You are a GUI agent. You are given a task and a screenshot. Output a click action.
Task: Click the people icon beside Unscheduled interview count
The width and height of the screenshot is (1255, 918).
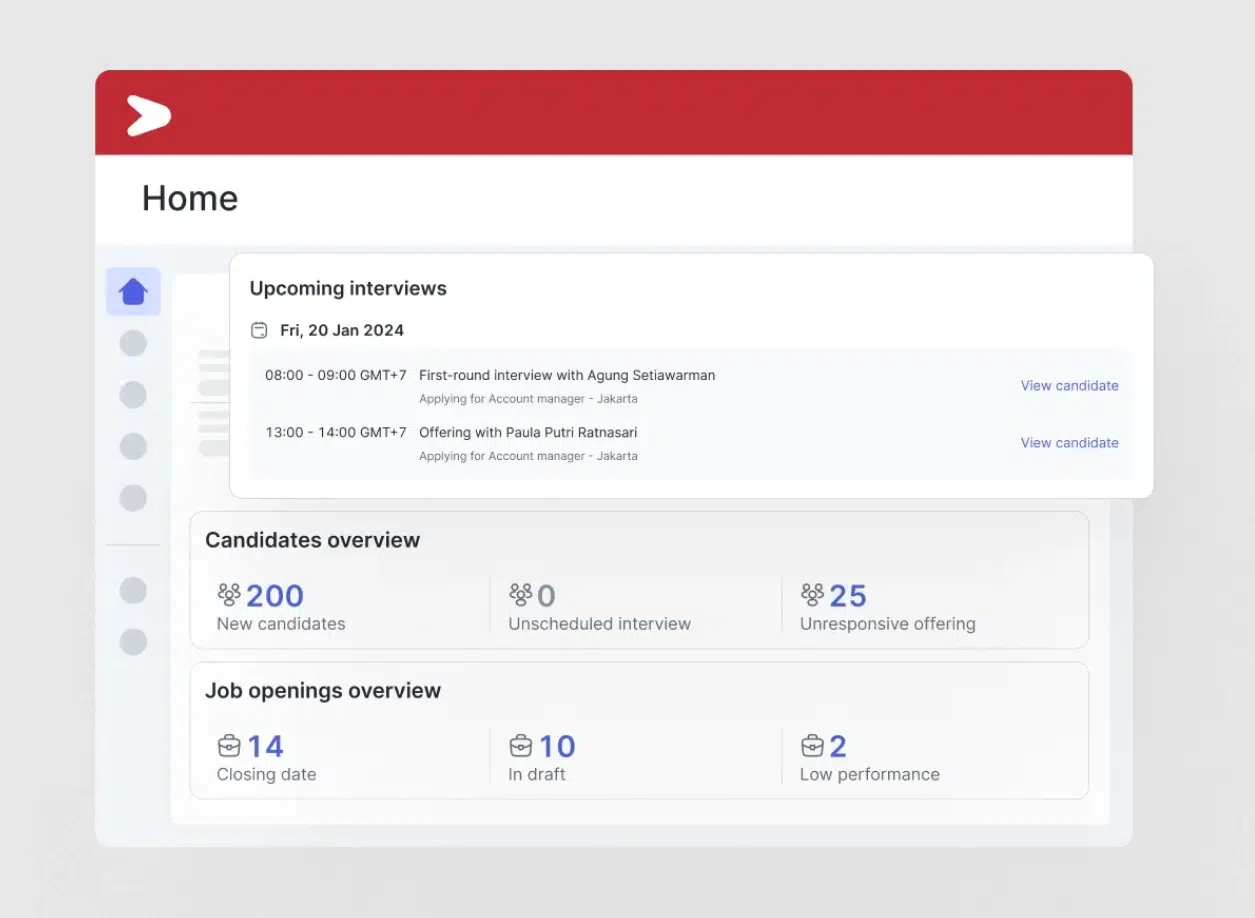point(520,595)
